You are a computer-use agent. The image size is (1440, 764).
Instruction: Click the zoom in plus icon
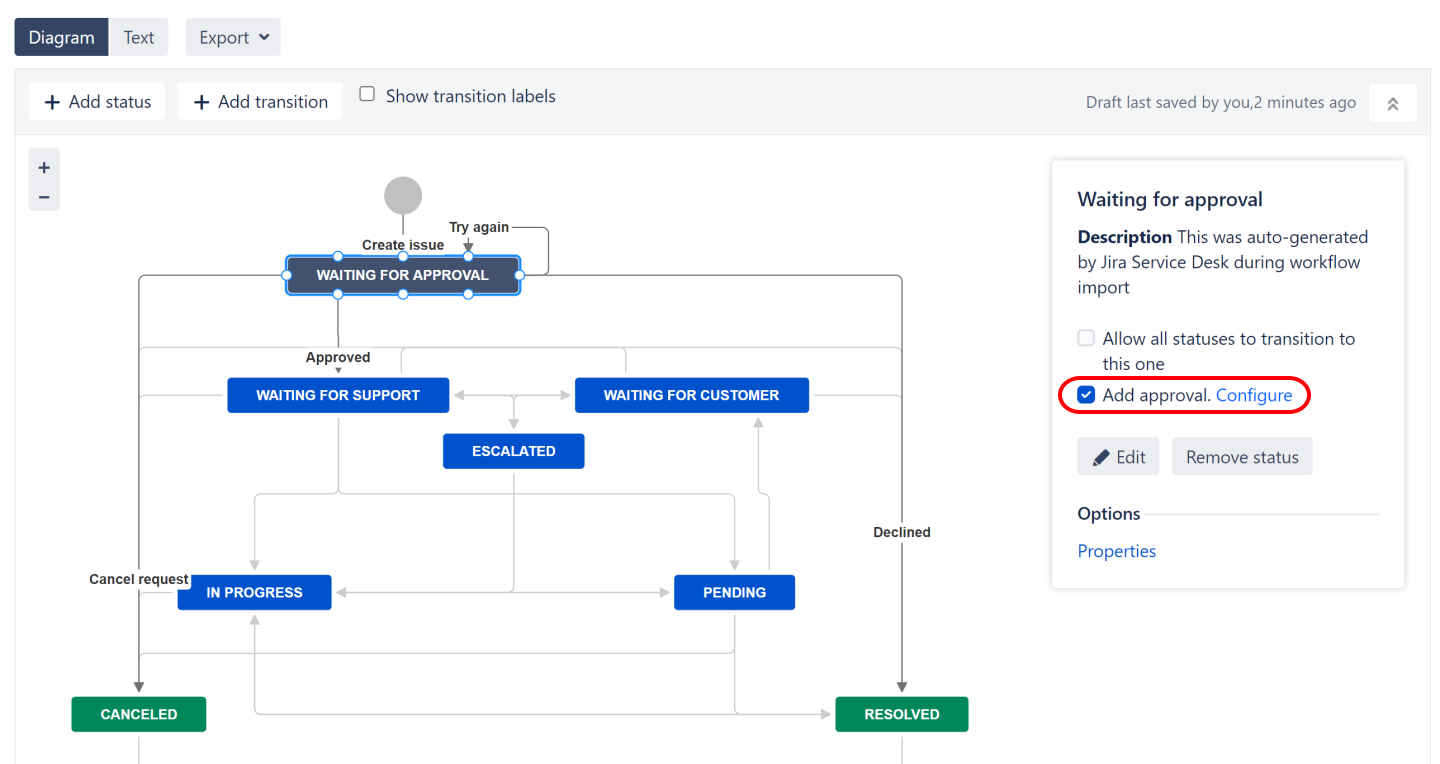(x=44, y=168)
